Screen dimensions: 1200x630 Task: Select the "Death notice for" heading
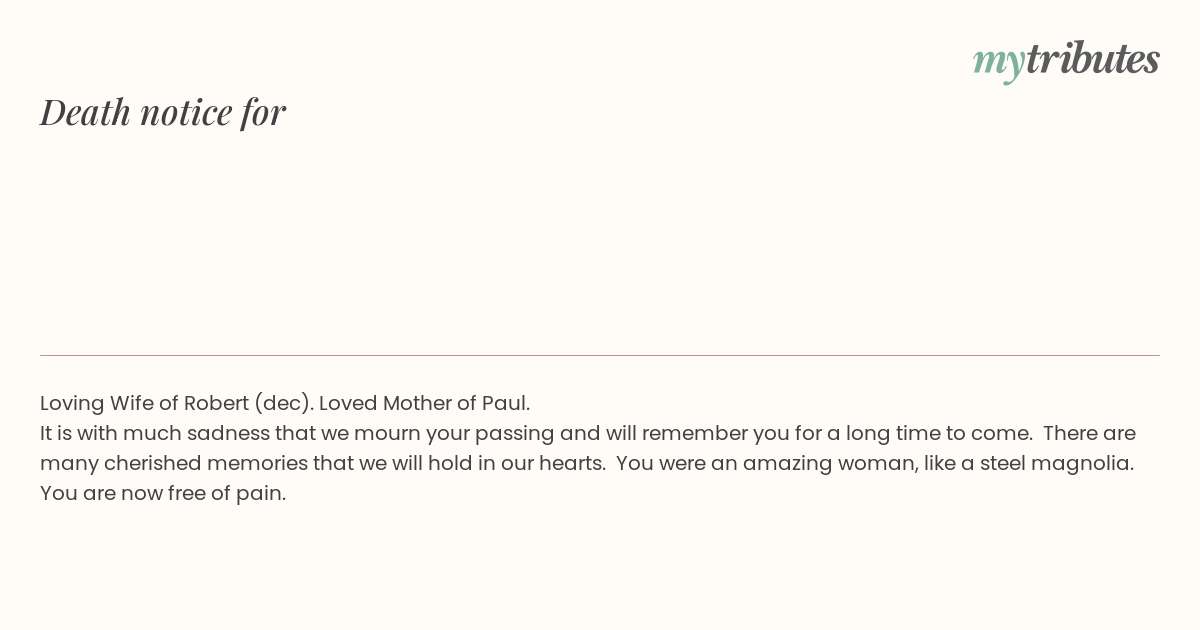pyautogui.click(x=163, y=112)
